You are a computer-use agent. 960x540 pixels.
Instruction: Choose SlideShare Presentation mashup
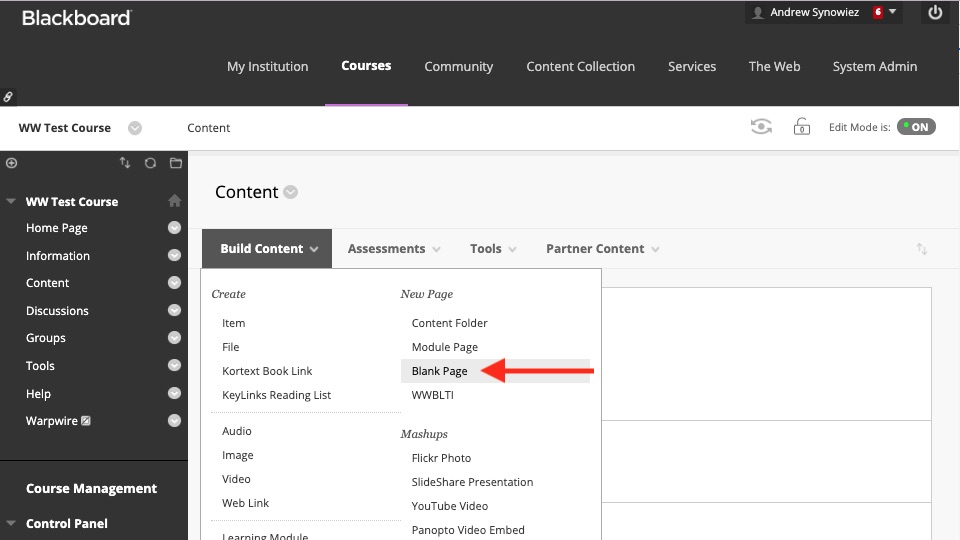tap(472, 482)
